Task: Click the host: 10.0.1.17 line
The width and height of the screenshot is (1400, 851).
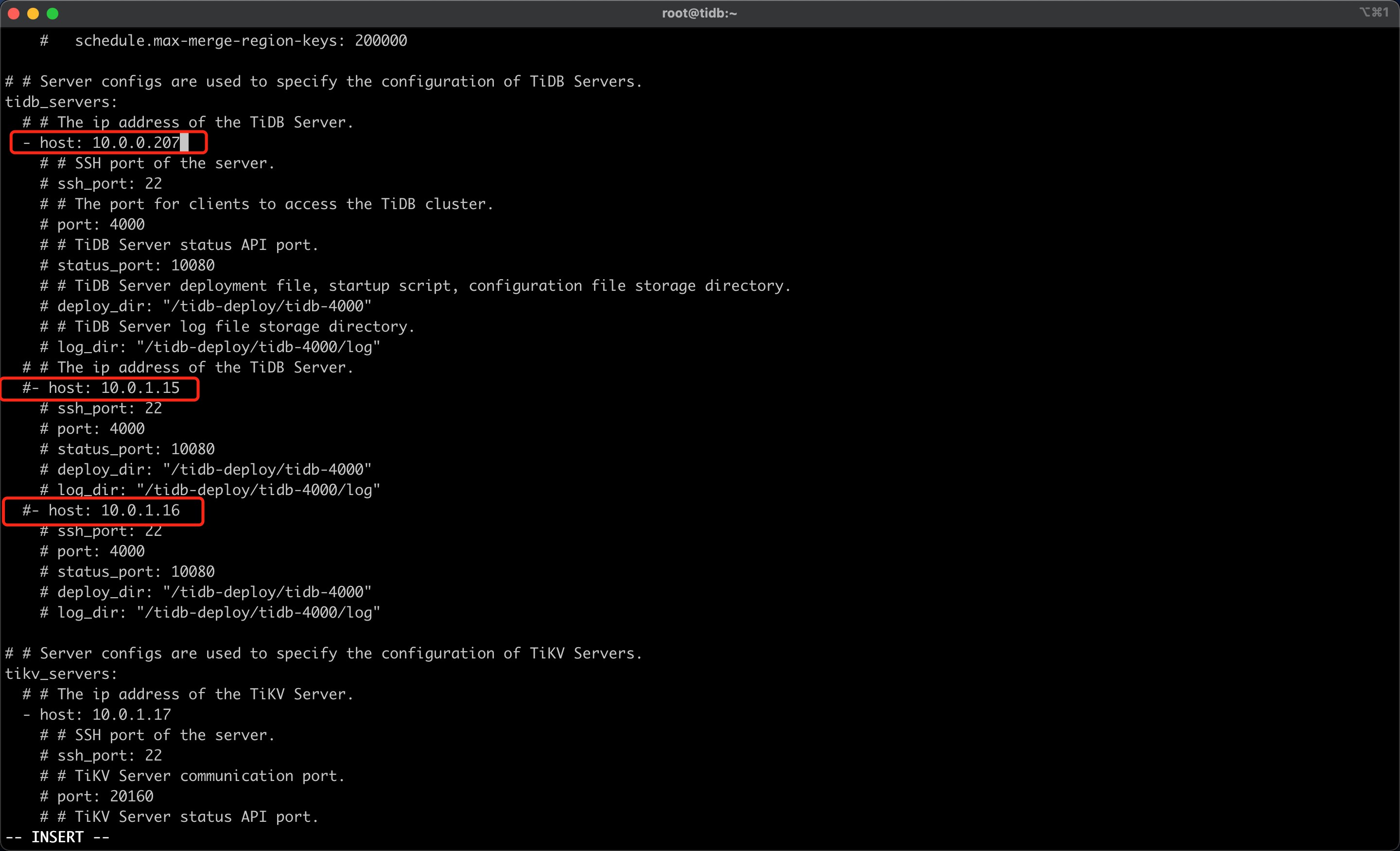Action: (x=97, y=714)
